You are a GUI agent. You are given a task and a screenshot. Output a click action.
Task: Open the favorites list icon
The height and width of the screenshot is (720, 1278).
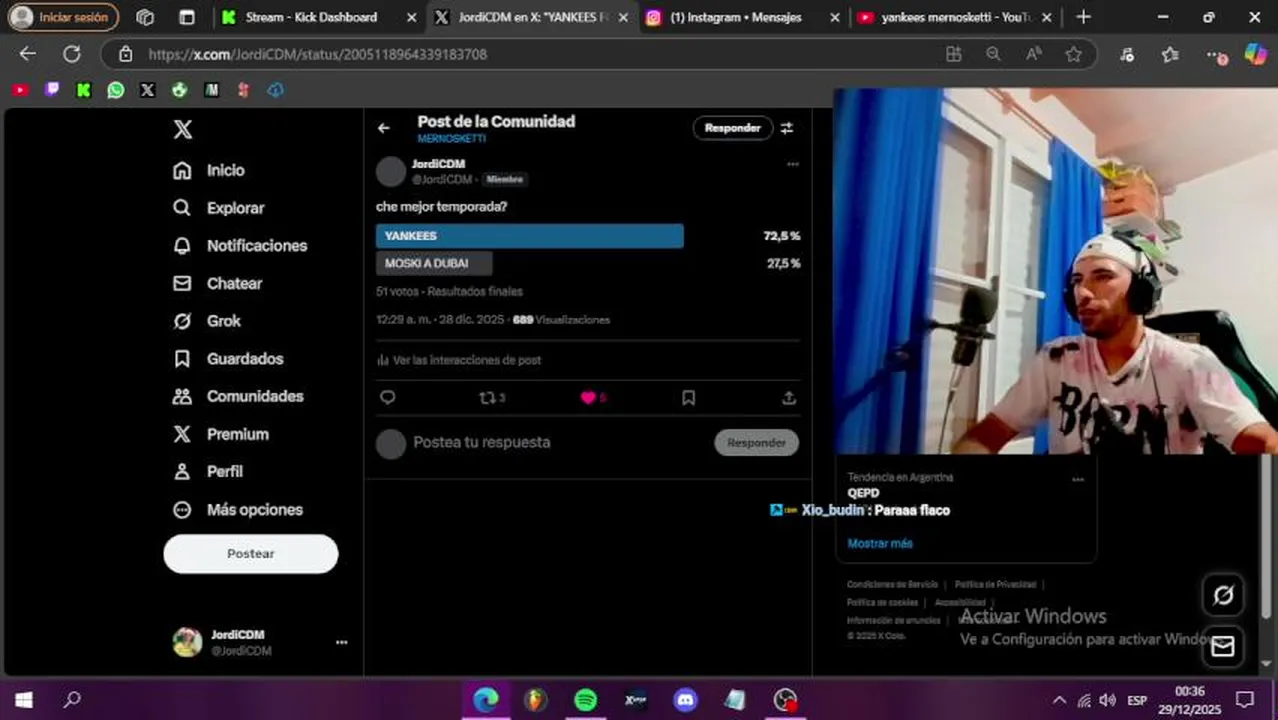click(x=1171, y=54)
